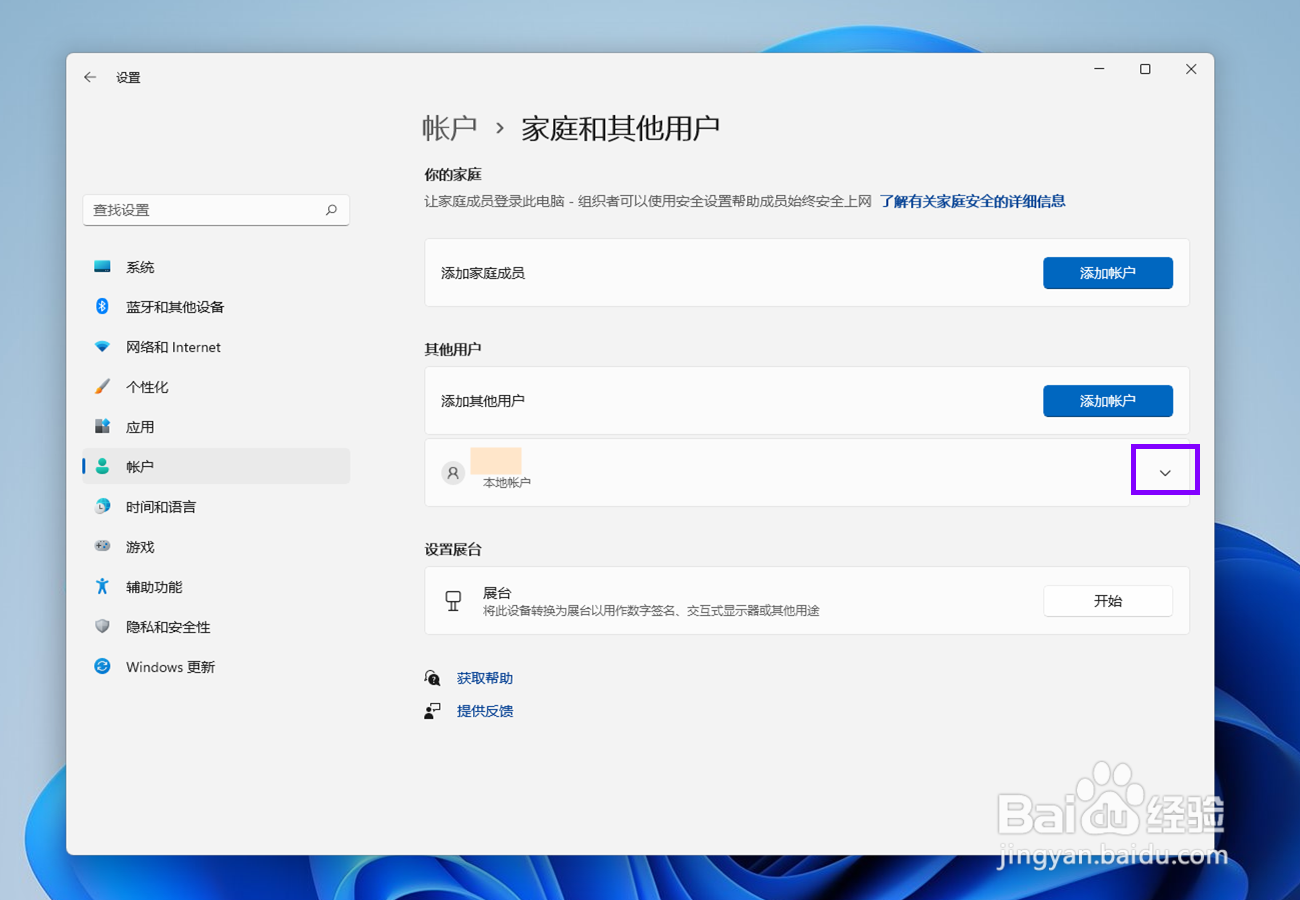The image size is (1300, 900).
Task: Open 蓝牙和其他设备 settings
Action: tap(216, 307)
